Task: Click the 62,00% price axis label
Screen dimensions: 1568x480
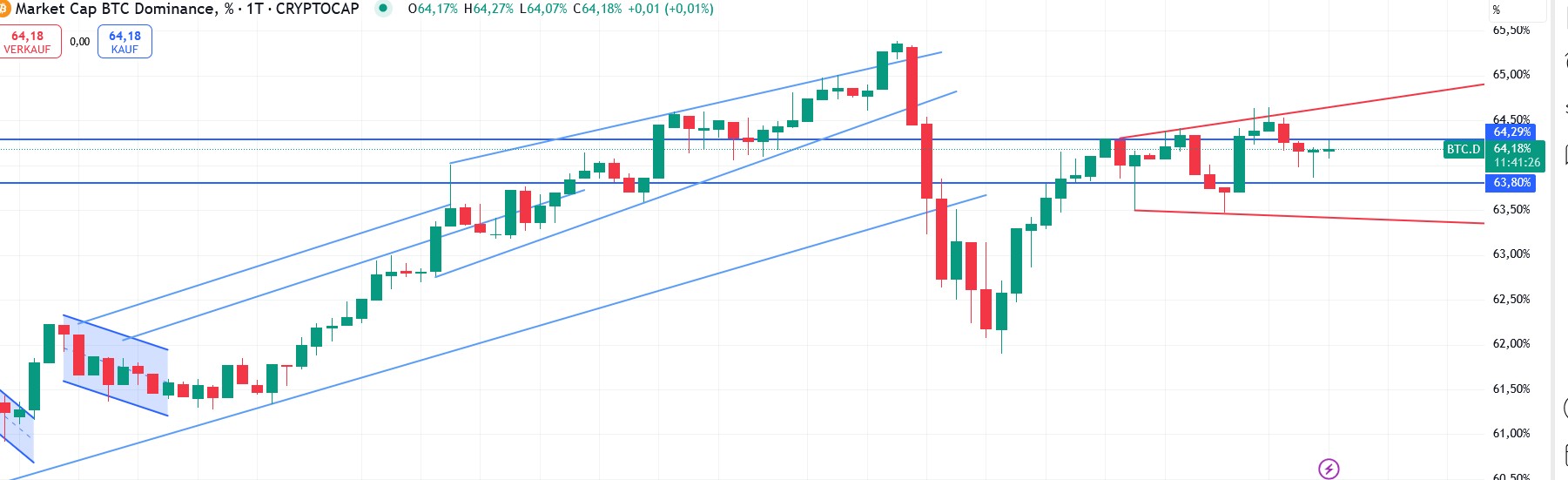Action: coord(1511,343)
